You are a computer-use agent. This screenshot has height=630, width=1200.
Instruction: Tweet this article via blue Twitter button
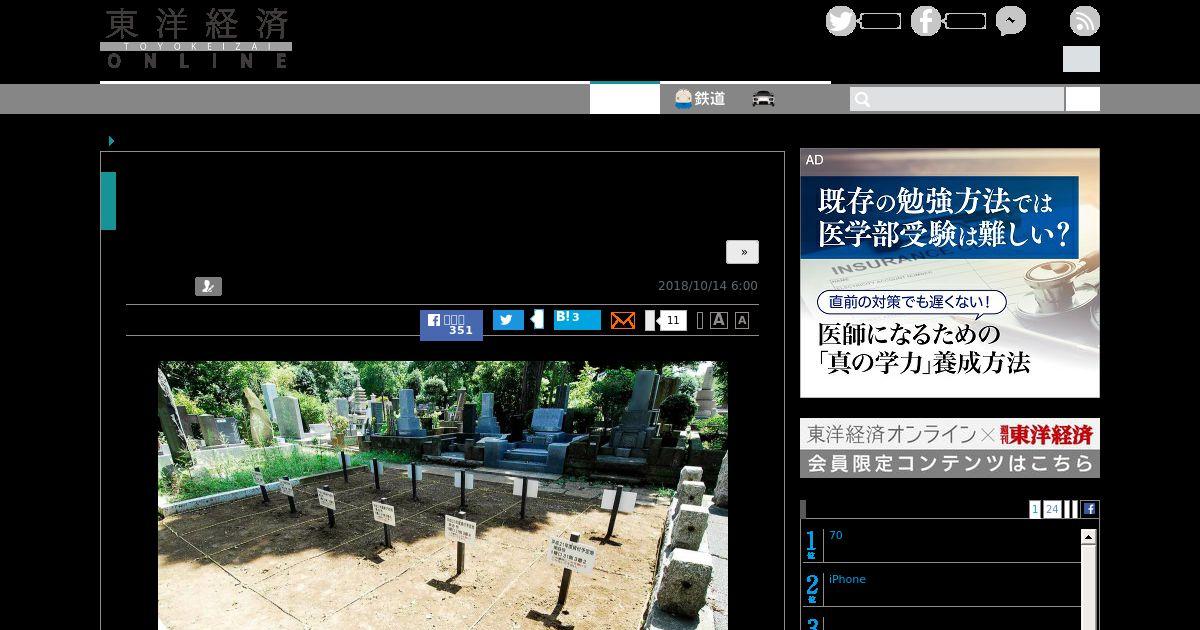pyautogui.click(x=509, y=320)
